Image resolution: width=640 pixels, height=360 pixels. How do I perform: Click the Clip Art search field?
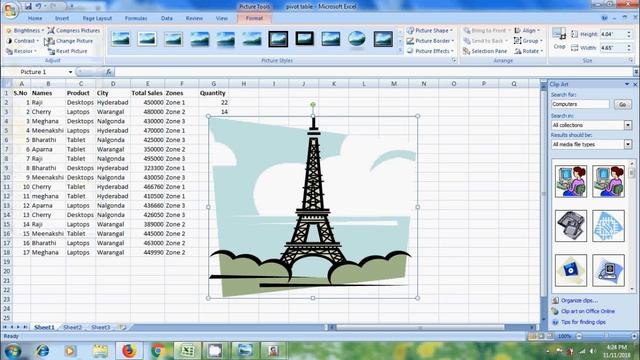pyautogui.click(x=580, y=104)
